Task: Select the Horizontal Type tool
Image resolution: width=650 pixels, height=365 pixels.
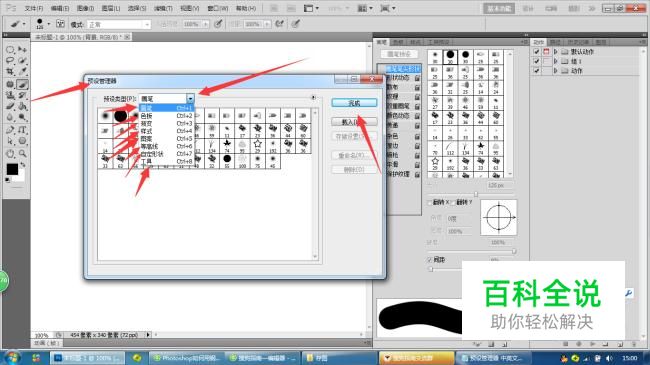Action: coord(22,130)
